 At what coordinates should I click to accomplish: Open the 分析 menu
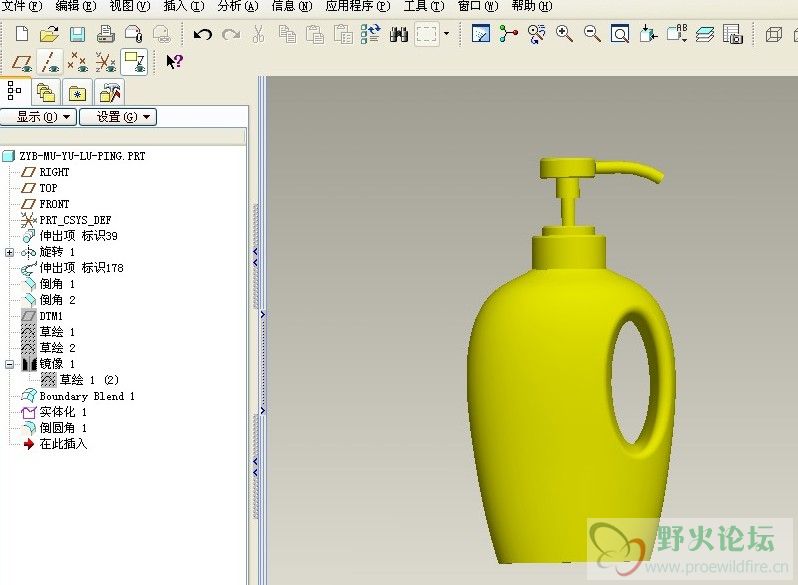tap(237, 6)
